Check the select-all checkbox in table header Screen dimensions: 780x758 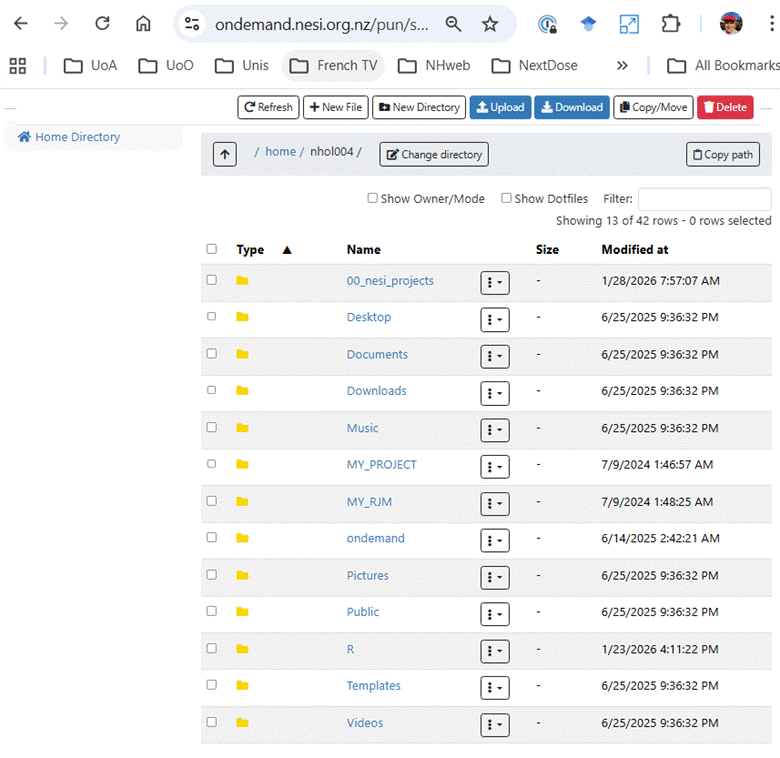(x=211, y=249)
